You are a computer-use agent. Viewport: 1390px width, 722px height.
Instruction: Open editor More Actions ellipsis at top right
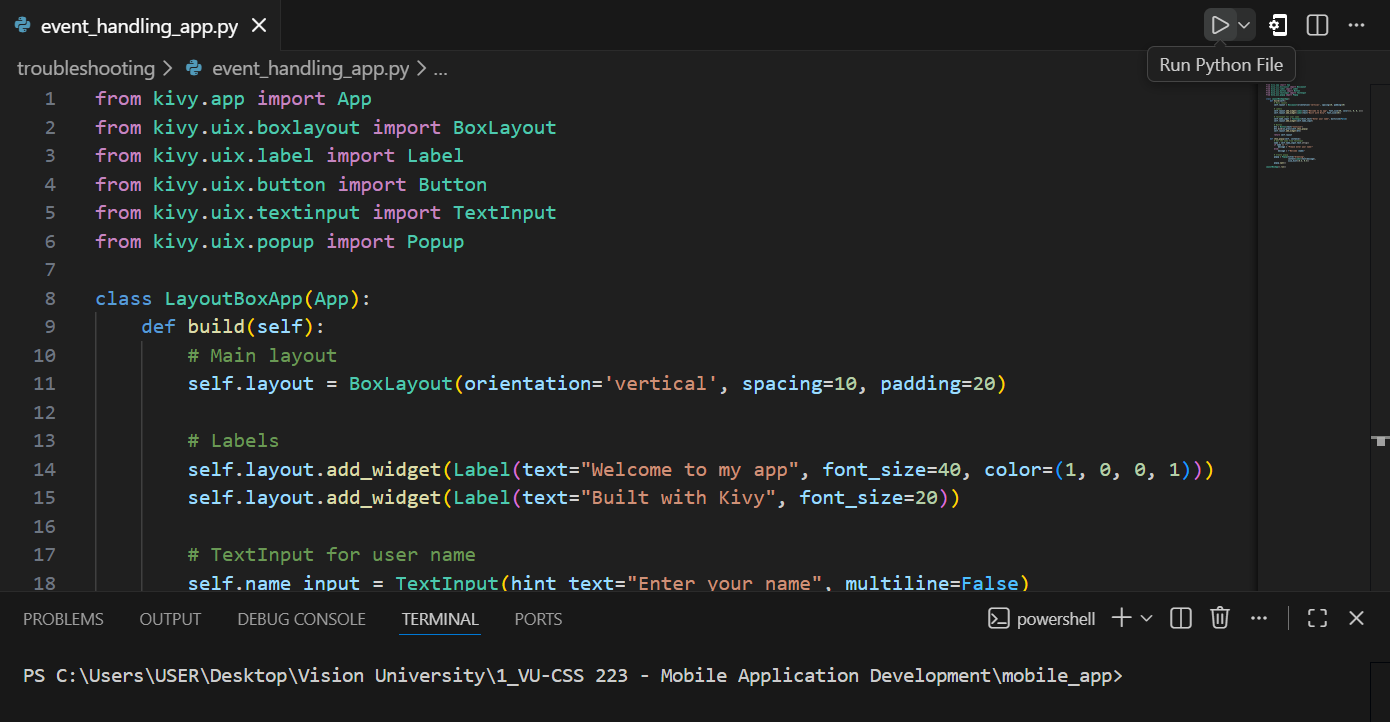[1356, 25]
